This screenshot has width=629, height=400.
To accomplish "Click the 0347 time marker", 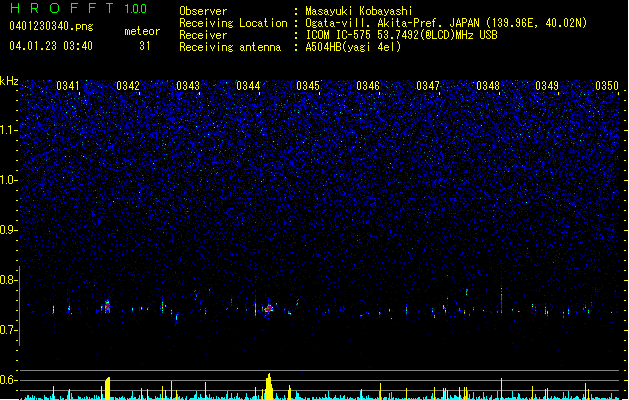I will pos(428,86).
